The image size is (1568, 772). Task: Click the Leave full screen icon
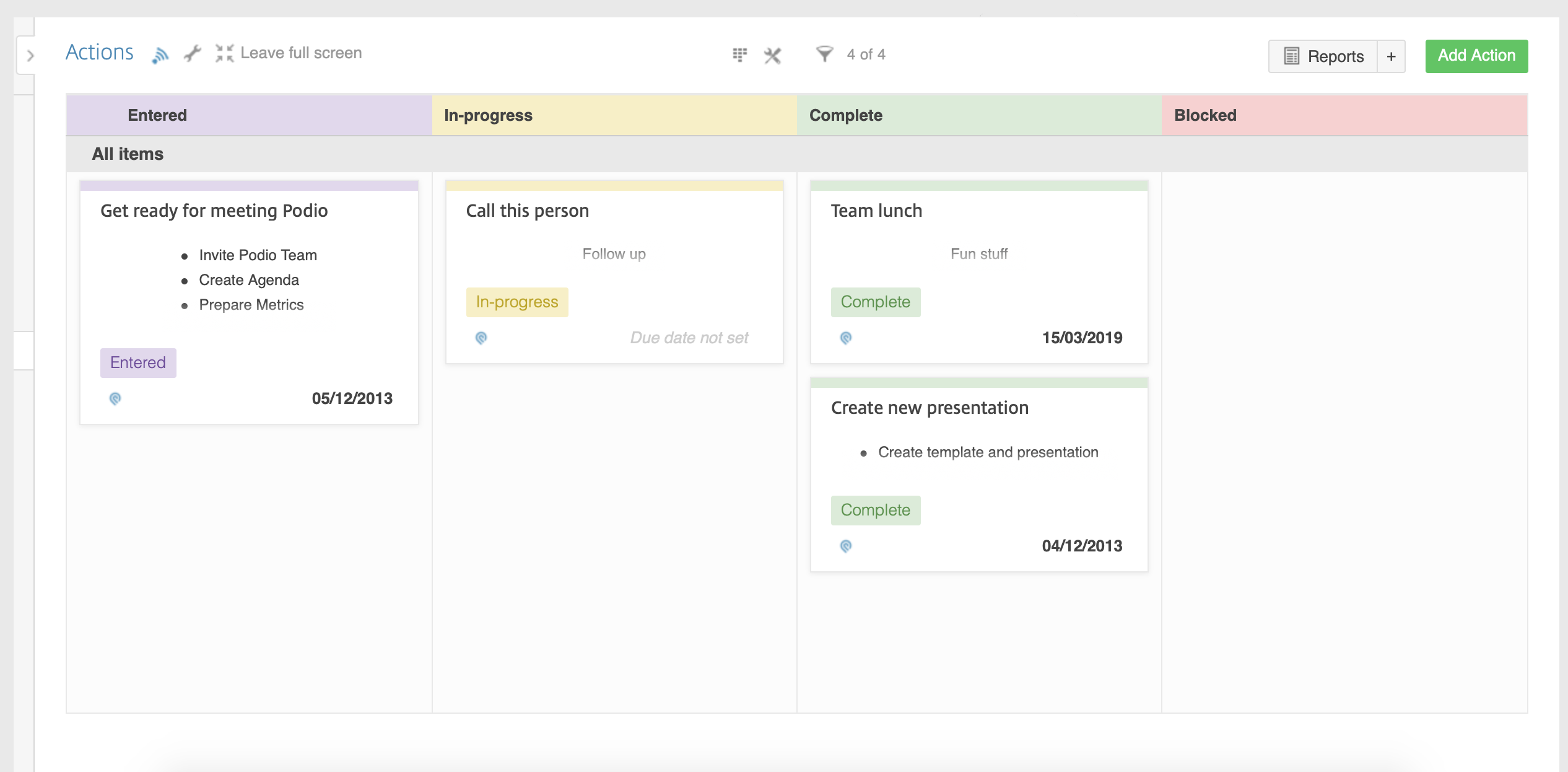click(x=224, y=53)
